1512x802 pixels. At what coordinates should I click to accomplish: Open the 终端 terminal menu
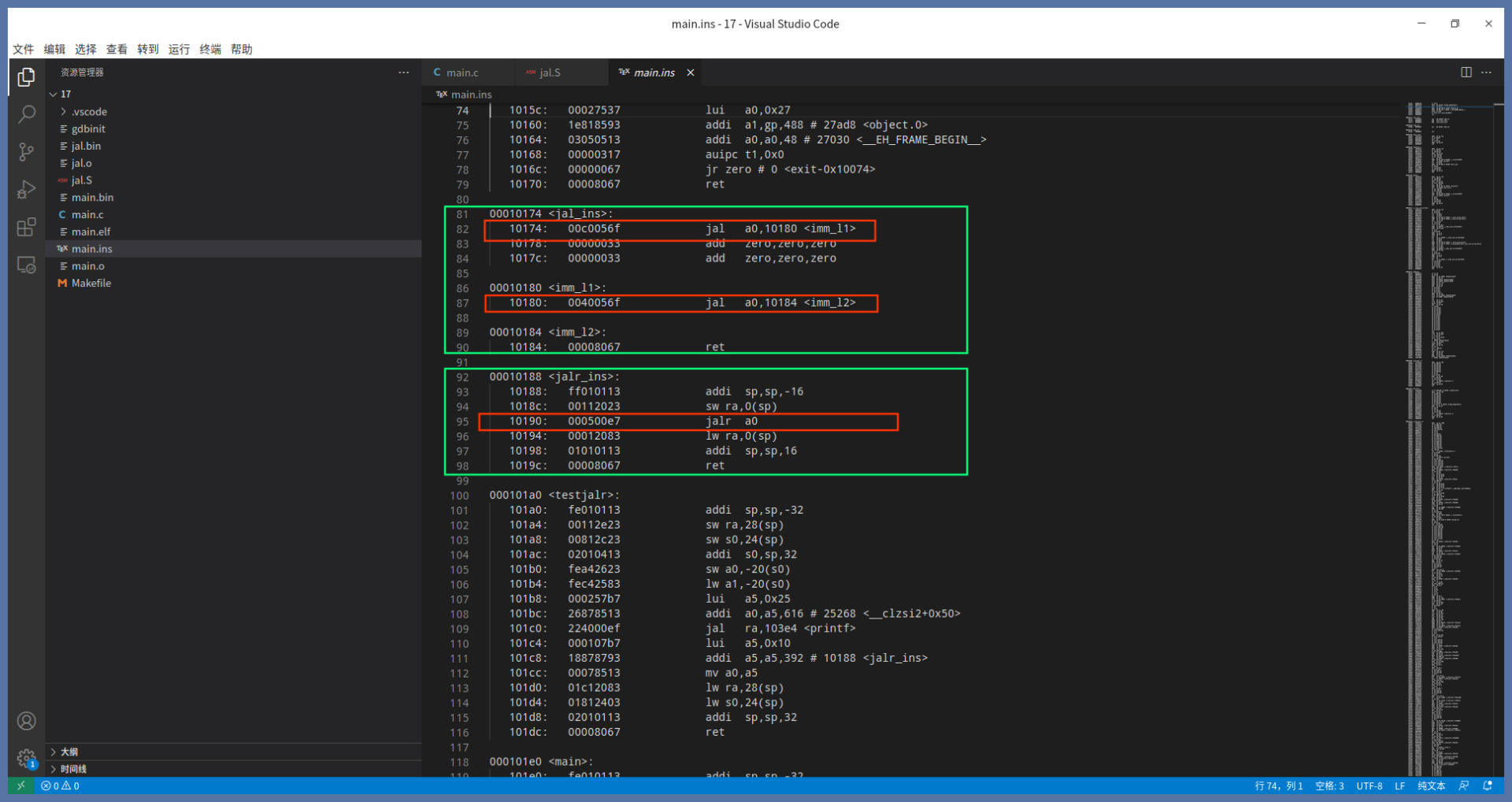pyautogui.click(x=210, y=49)
